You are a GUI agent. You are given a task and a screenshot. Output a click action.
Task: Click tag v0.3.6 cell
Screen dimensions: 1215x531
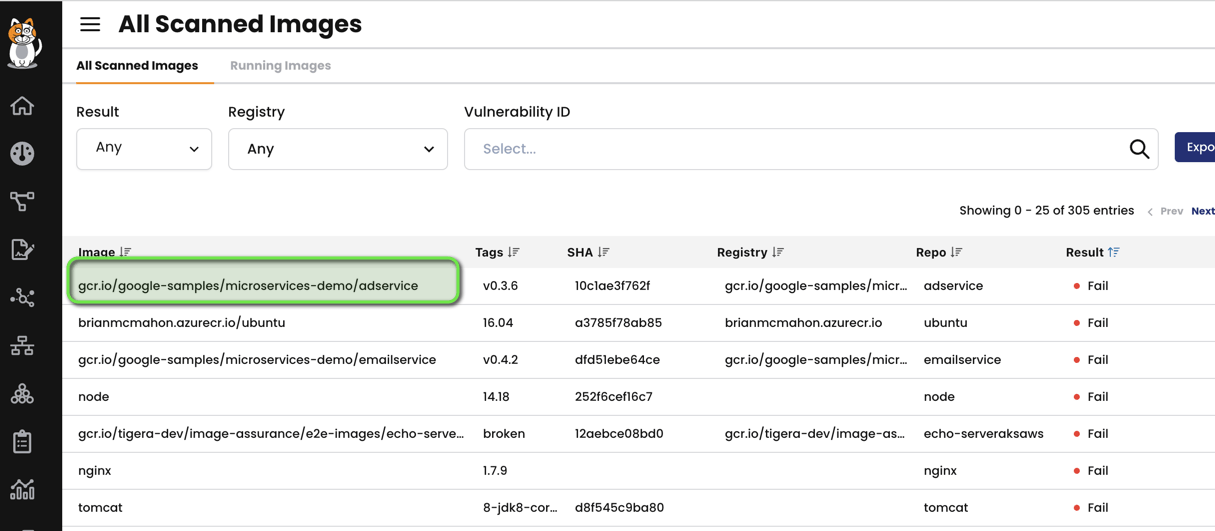[500, 286]
